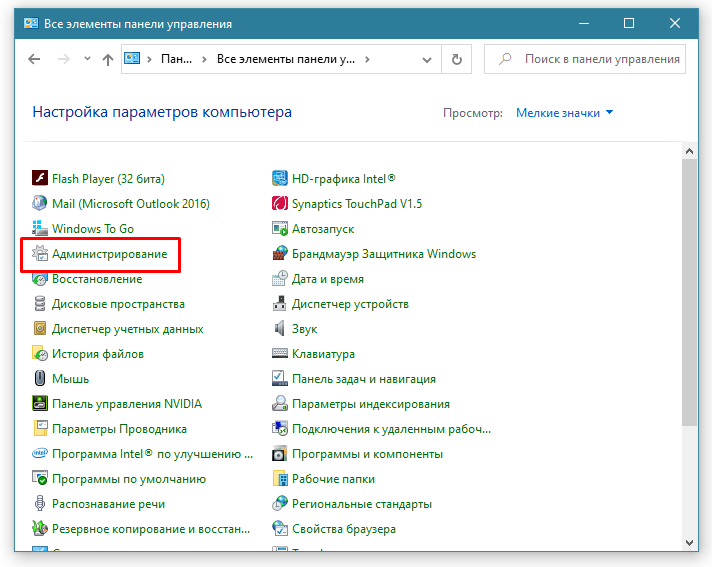
Task: Click the Мышь mouse icon
Action: [40, 379]
